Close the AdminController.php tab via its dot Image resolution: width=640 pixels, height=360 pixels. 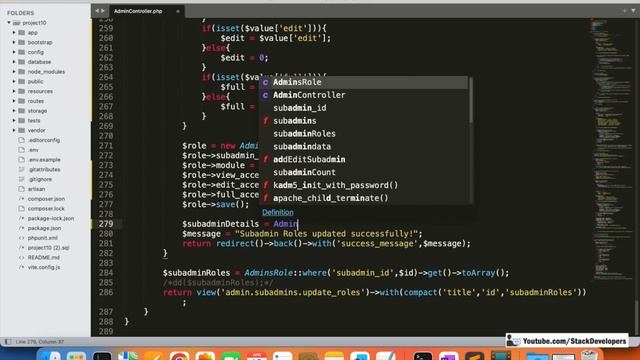point(178,11)
